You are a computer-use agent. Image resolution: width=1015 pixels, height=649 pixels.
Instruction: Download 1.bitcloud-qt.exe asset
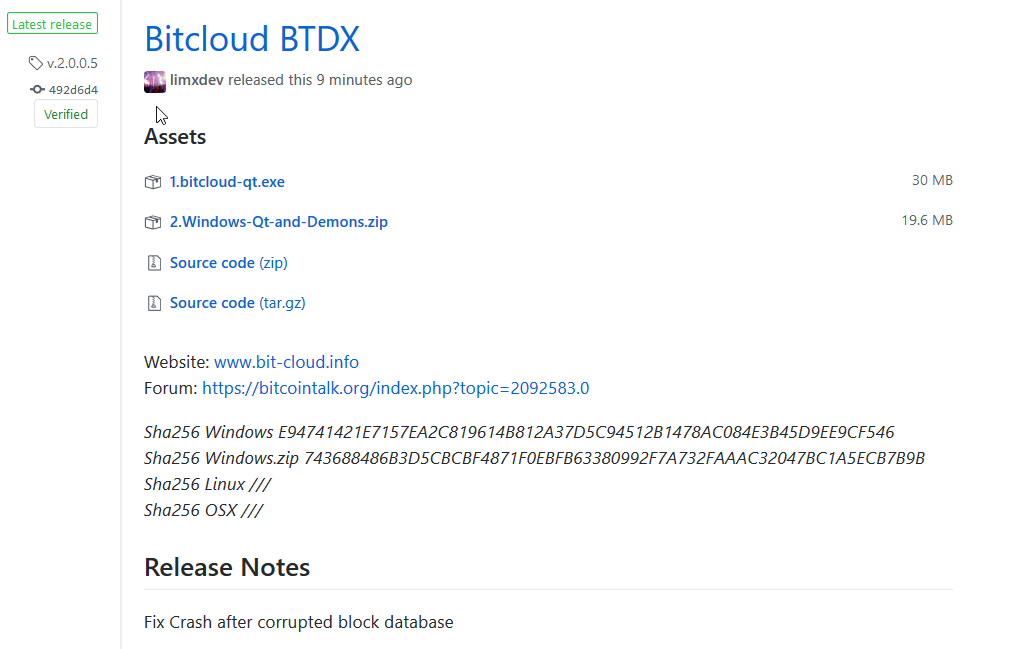pos(227,182)
